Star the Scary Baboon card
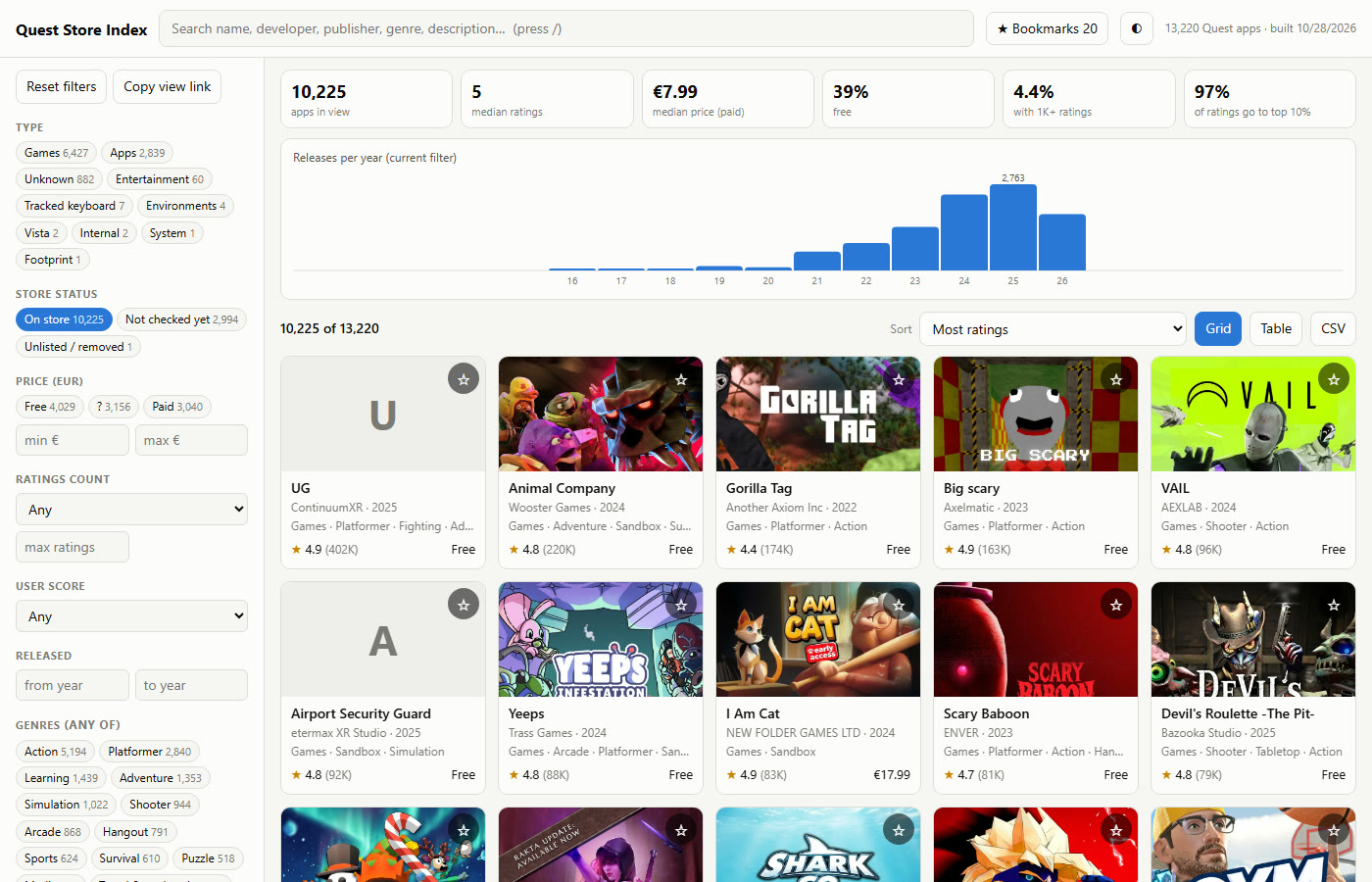Viewport: 1372px width, 882px height. point(1116,605)
